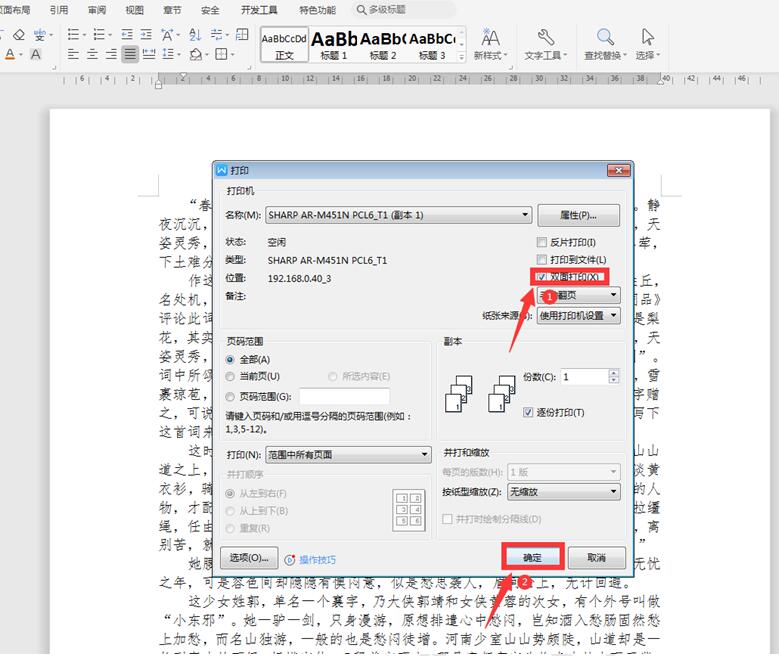This screenshot has width=779, height=656.
Task: Open the 新样式 new style icon
Action: point(490,40)
